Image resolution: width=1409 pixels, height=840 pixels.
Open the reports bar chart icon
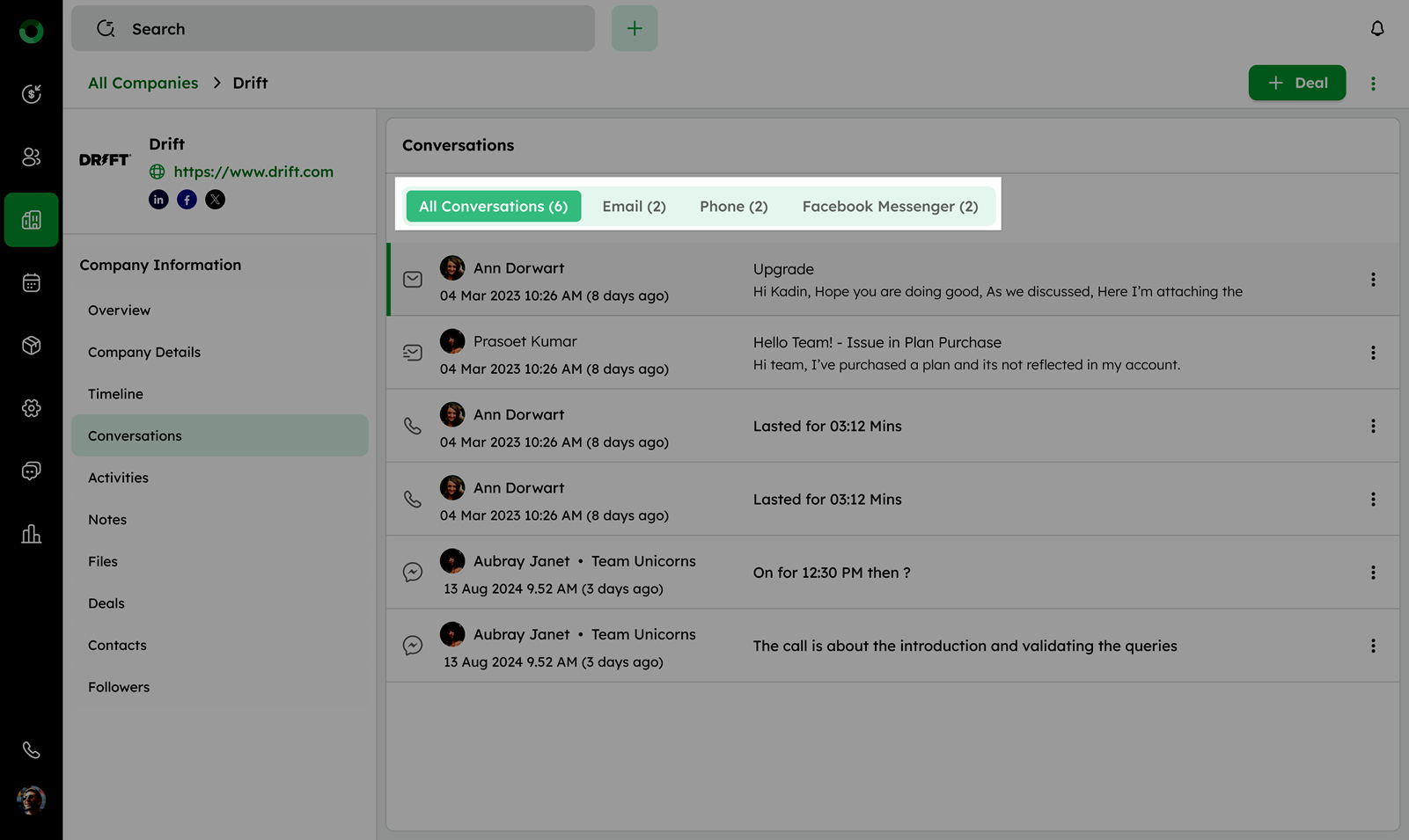tap(31, 534)
